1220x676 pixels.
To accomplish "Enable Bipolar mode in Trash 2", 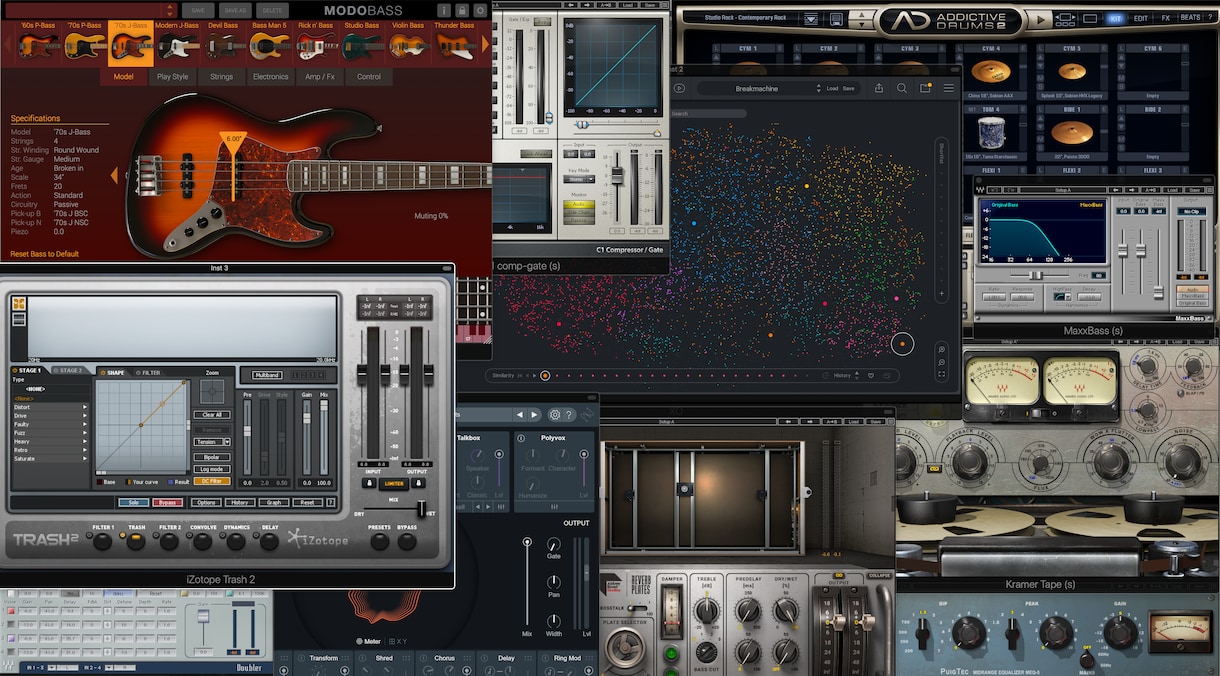I will point(211,457).
